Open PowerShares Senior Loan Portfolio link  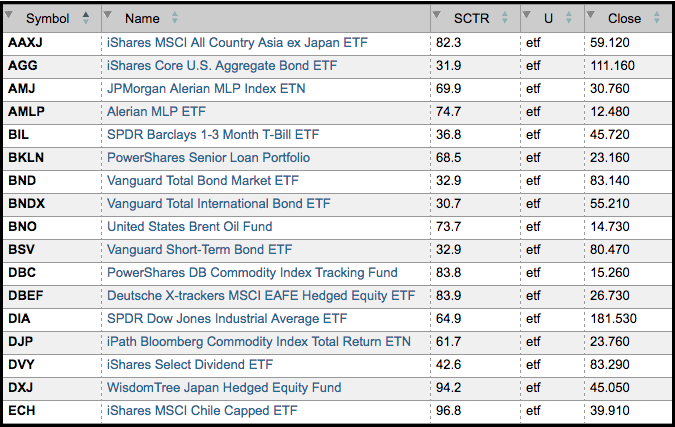[208, 157]
